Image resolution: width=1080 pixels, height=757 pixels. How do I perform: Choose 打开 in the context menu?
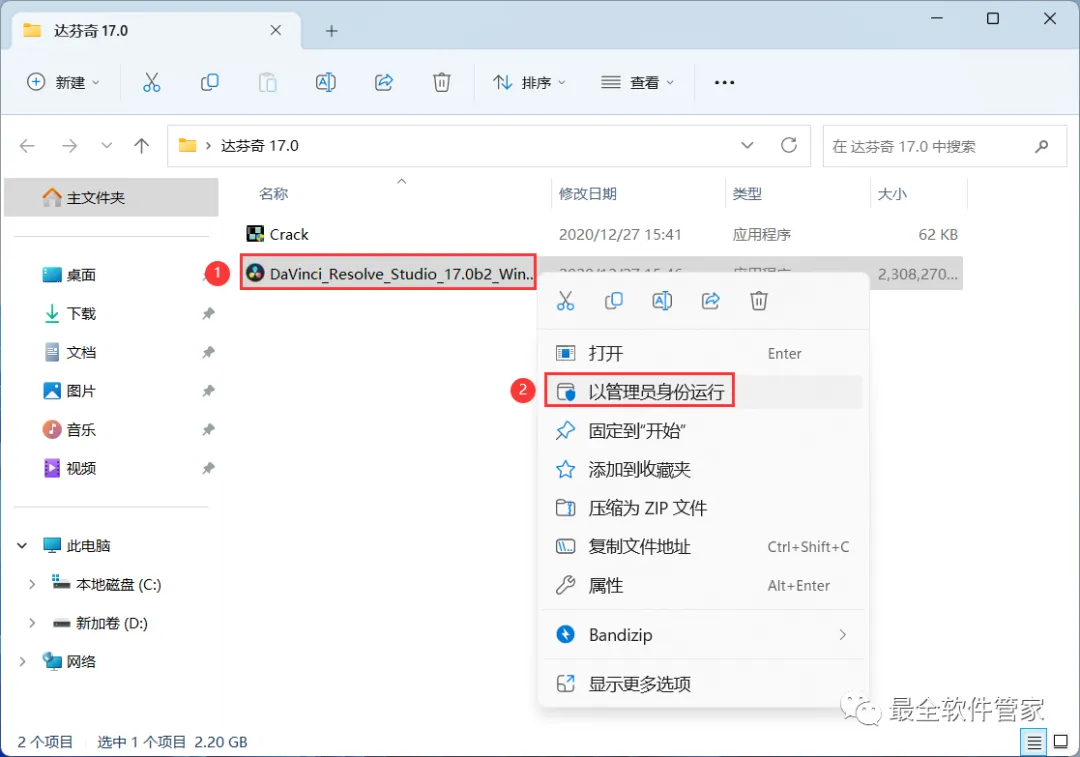[x=703, y=353]
